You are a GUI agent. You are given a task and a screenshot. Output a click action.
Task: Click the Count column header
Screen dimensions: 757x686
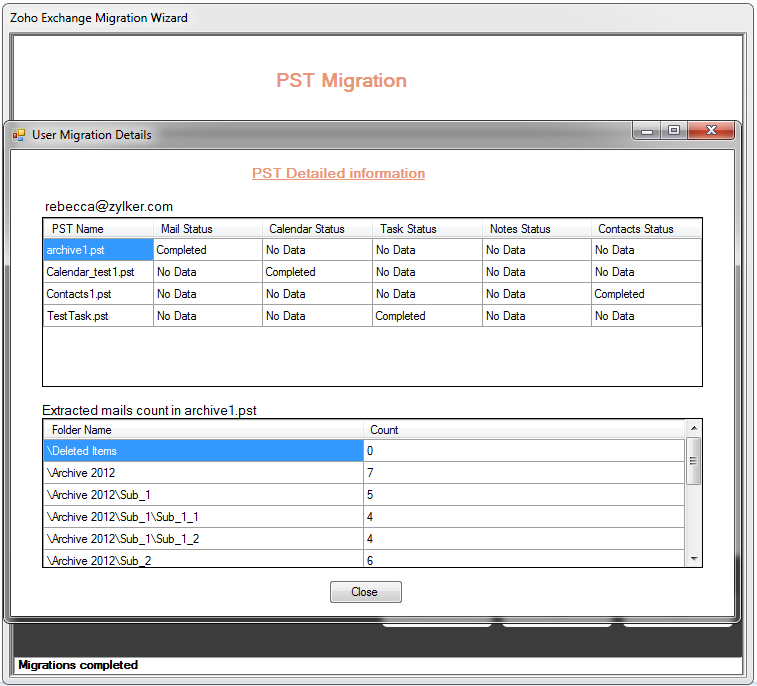coord(523,430)
